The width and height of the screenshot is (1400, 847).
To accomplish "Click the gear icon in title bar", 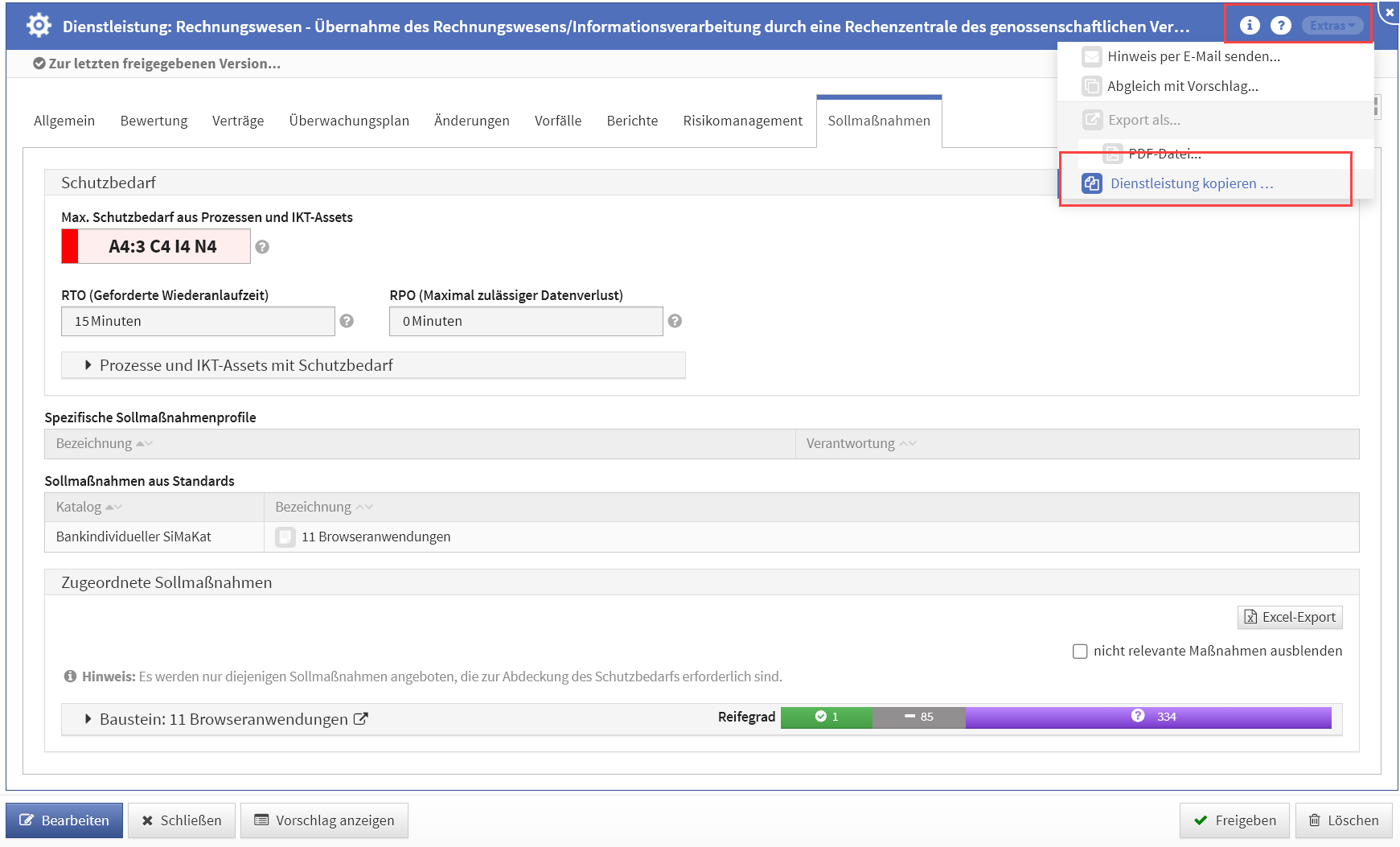I will coord(39,26).
